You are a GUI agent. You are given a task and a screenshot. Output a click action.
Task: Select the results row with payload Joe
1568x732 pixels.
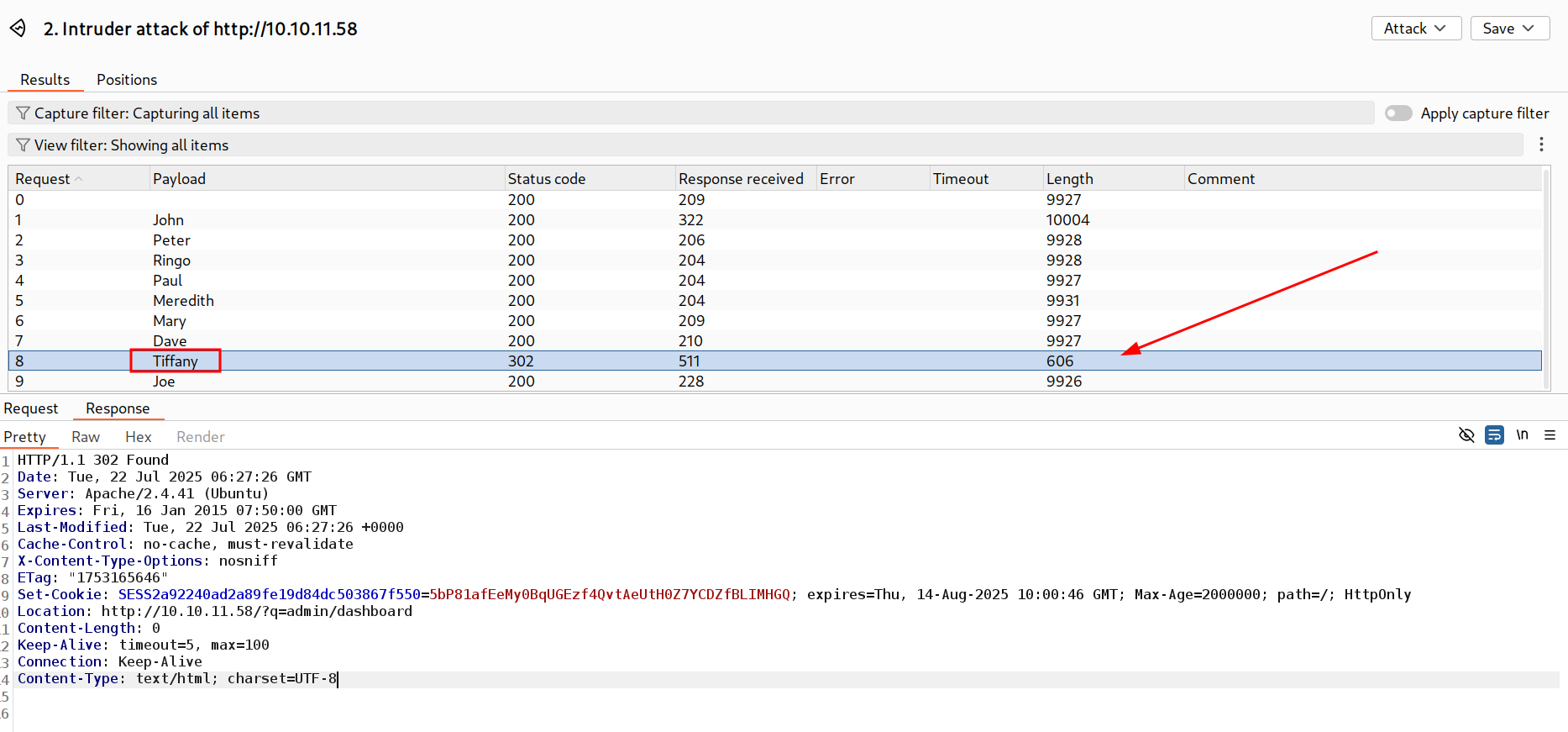tap(774, 382)
